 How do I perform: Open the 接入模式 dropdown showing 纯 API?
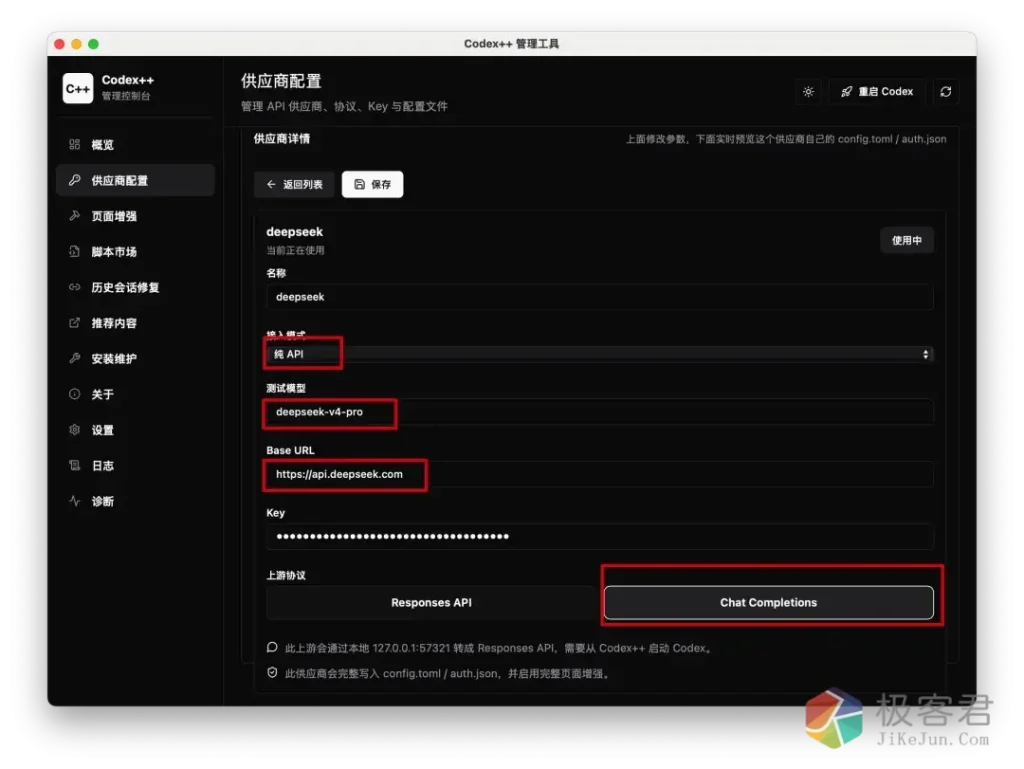click(600, 354)
